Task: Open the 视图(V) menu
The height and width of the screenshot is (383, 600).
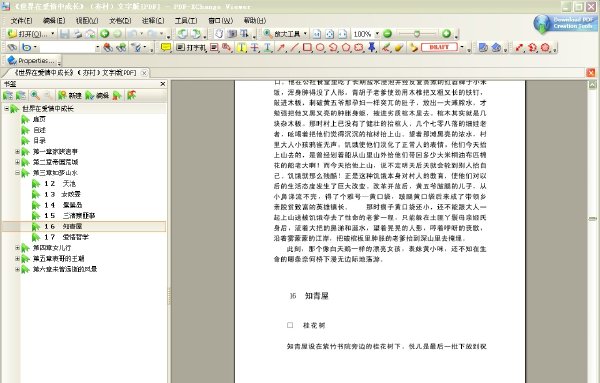Action: coord(87,21)
